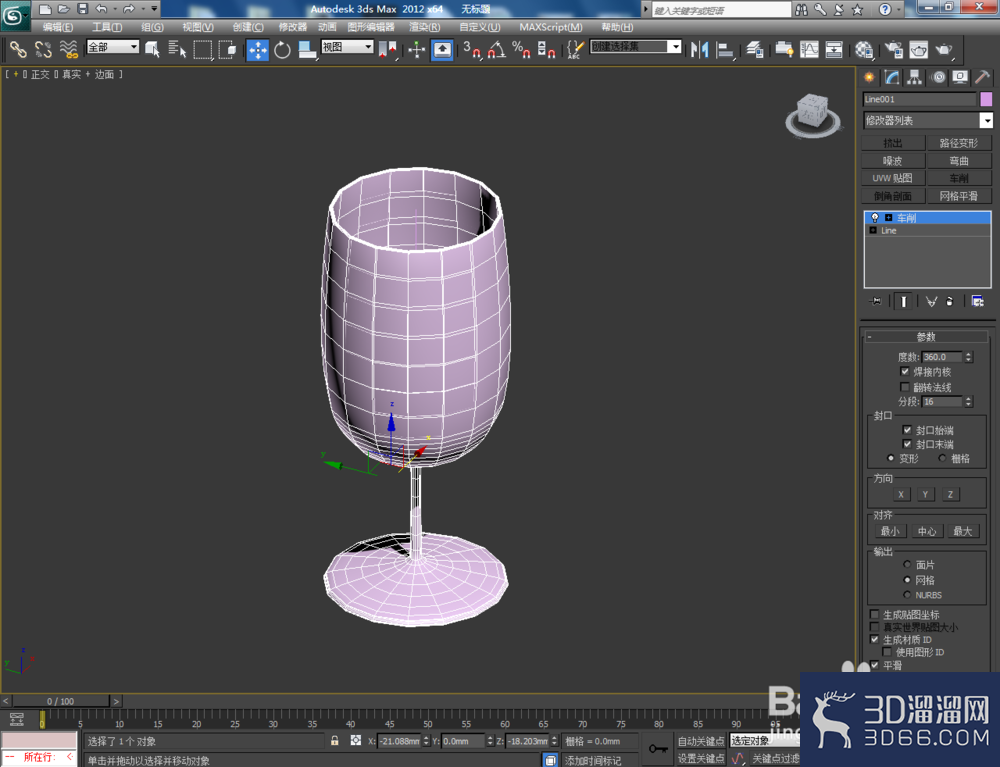Open Curve Editor icon
The image size is (1000, 767).
tap(809, 50)
